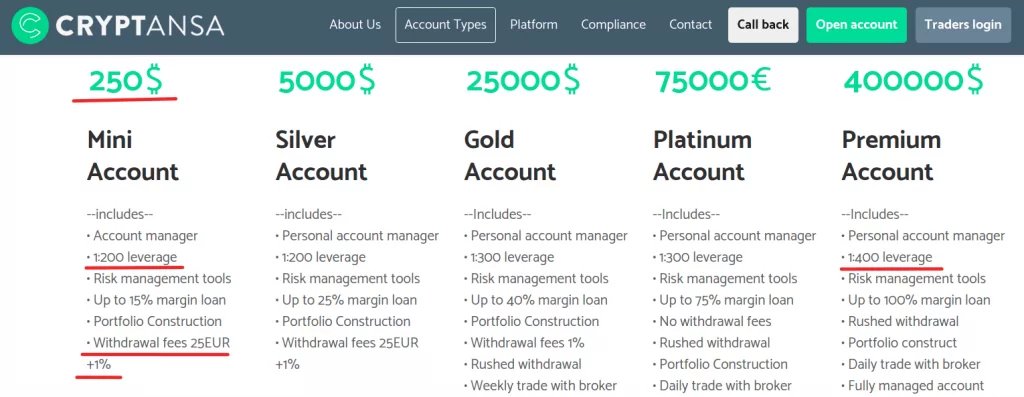Click the Traders login button
The image size is (1024, 397).
[x=963, y=25]
